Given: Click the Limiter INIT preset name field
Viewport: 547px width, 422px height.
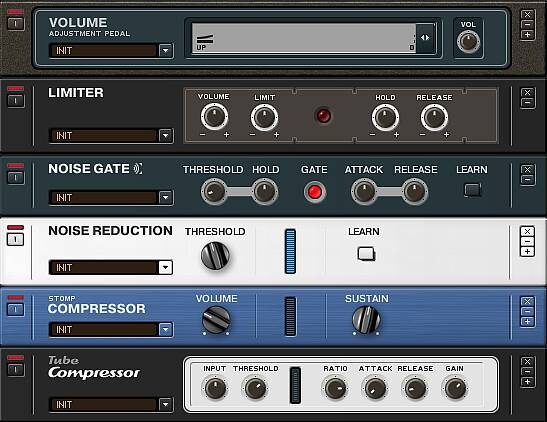Looking at the screenshot, I should 103,135.
